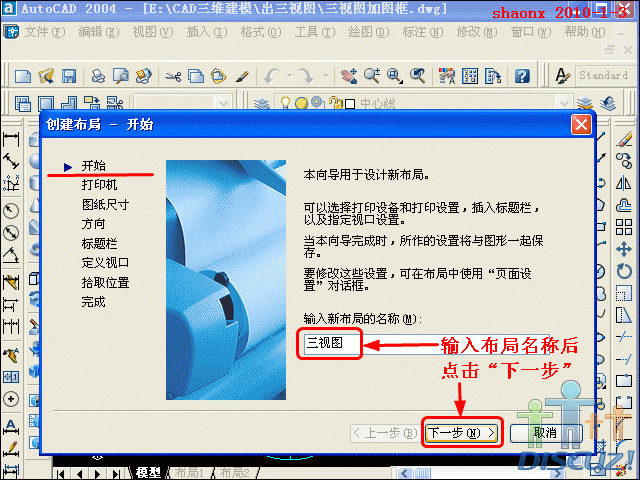This screenshot has height=480, width=640.
Task: Click the Help question mark icon
Action: 522,76
